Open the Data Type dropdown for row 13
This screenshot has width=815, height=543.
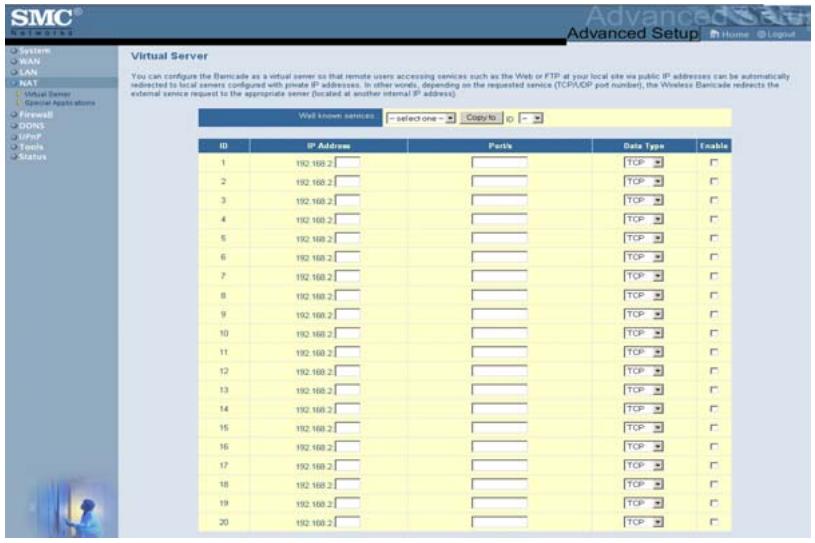[x=643, y=390]
